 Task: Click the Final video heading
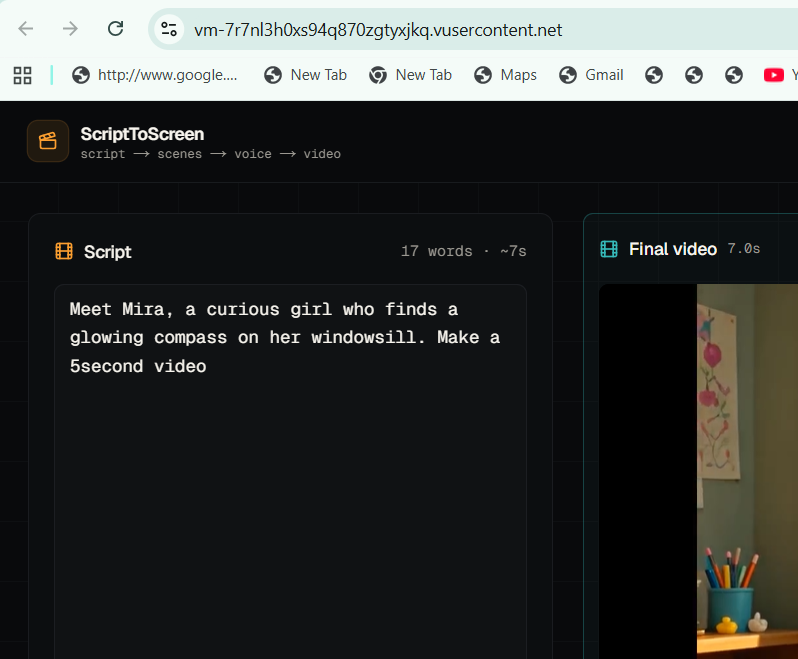coord(673,249)
